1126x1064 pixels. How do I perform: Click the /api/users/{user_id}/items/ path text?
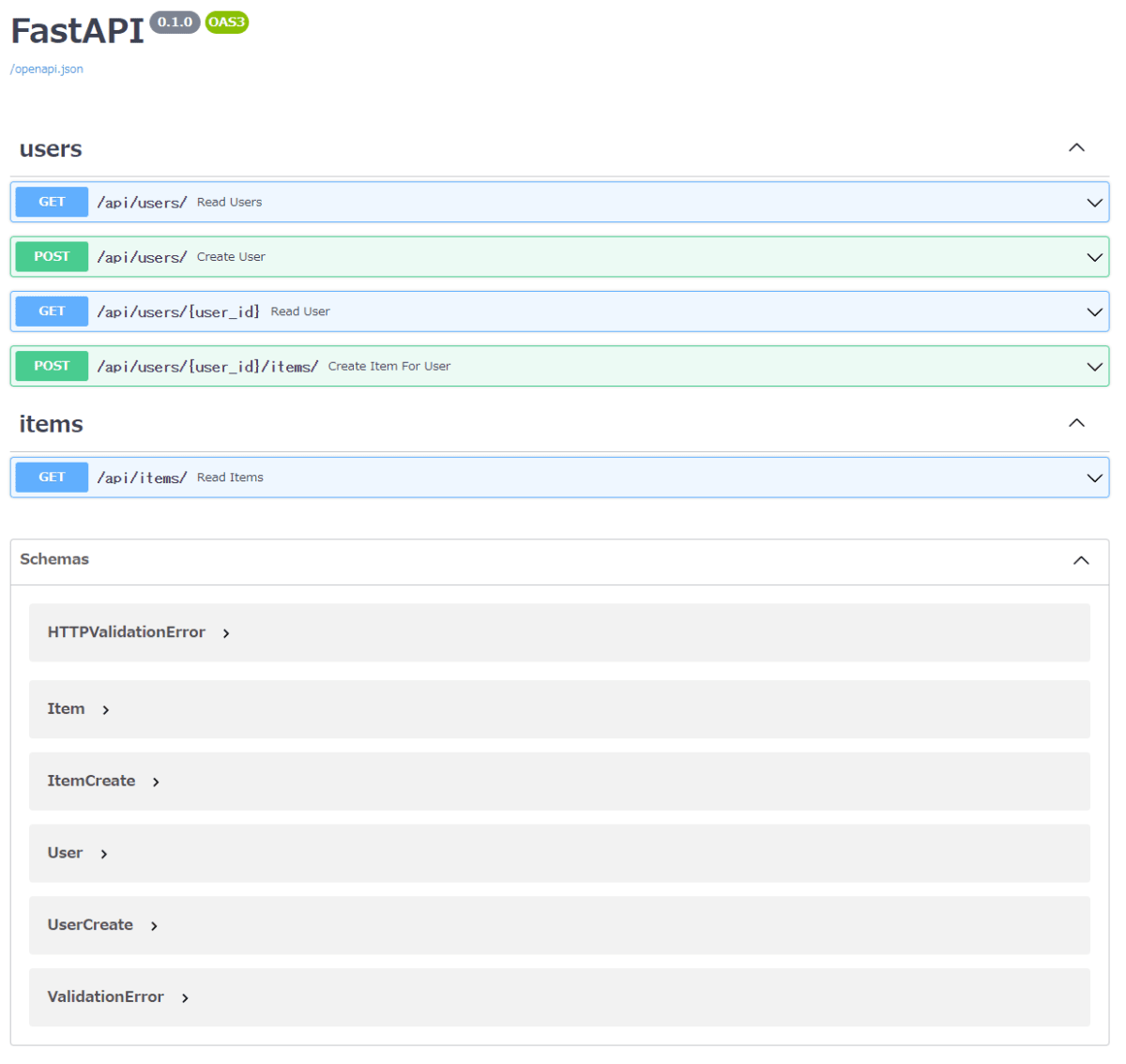pyautogui.click(x=207, y=367)
